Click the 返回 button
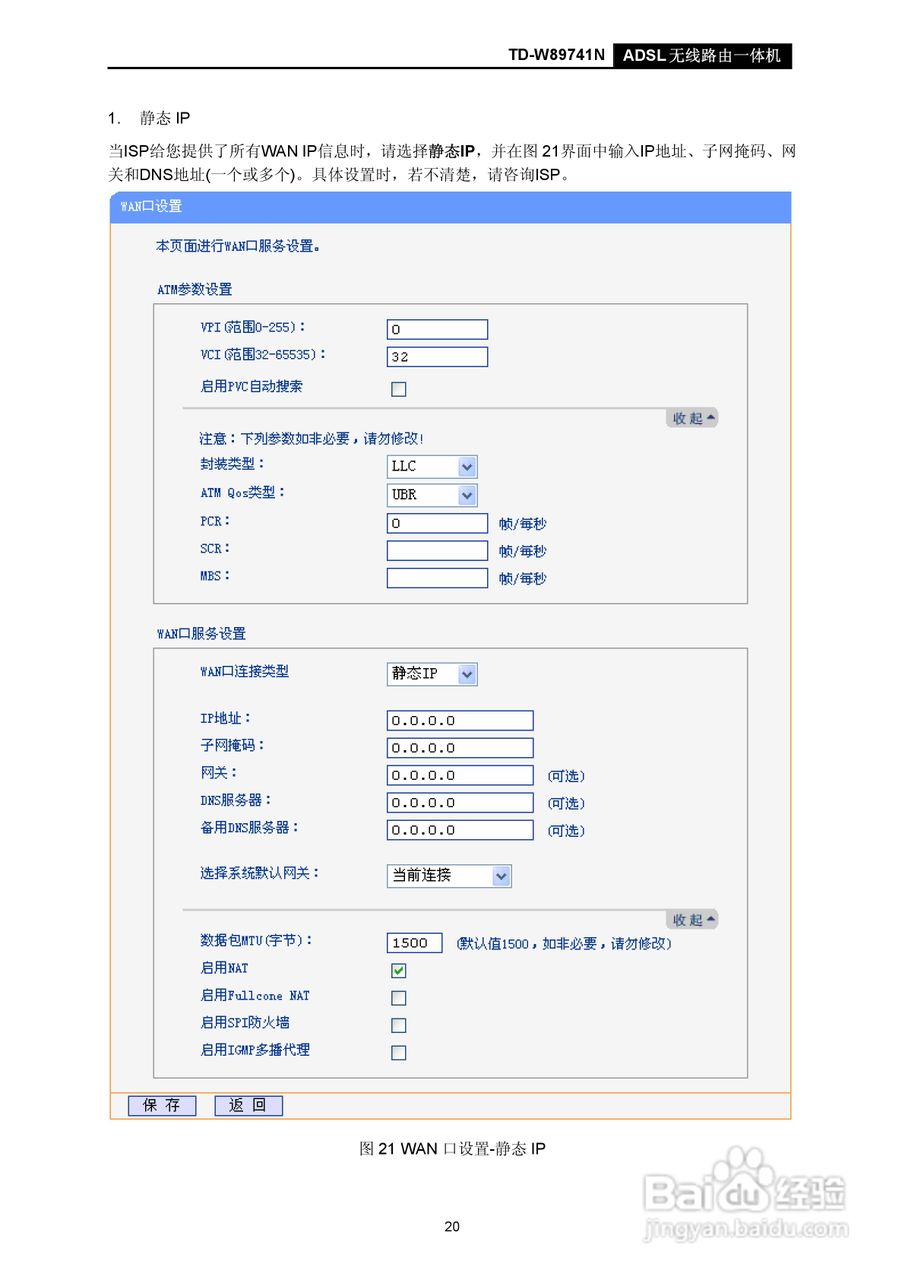 (x=248, y=1106)
